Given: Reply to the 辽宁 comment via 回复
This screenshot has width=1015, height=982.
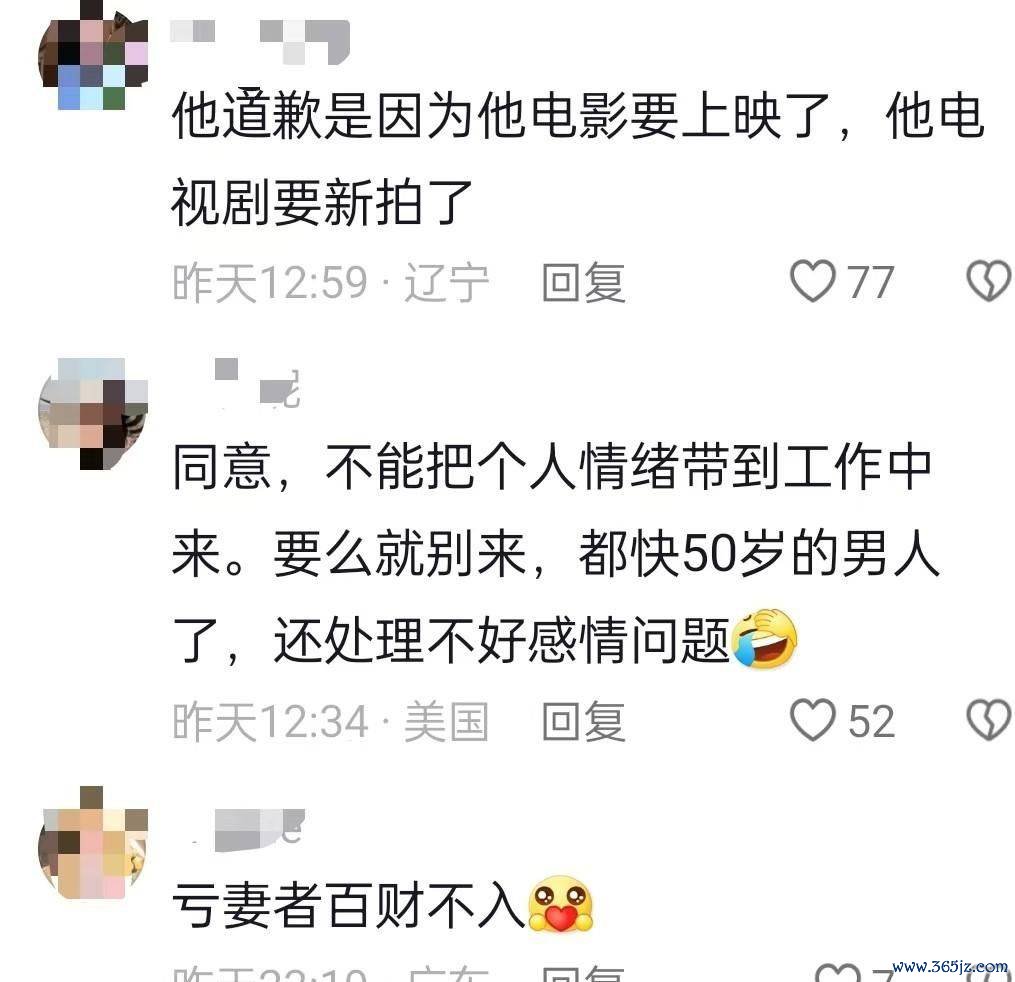Looking at the screenshot, I should (x=583, y=283).
